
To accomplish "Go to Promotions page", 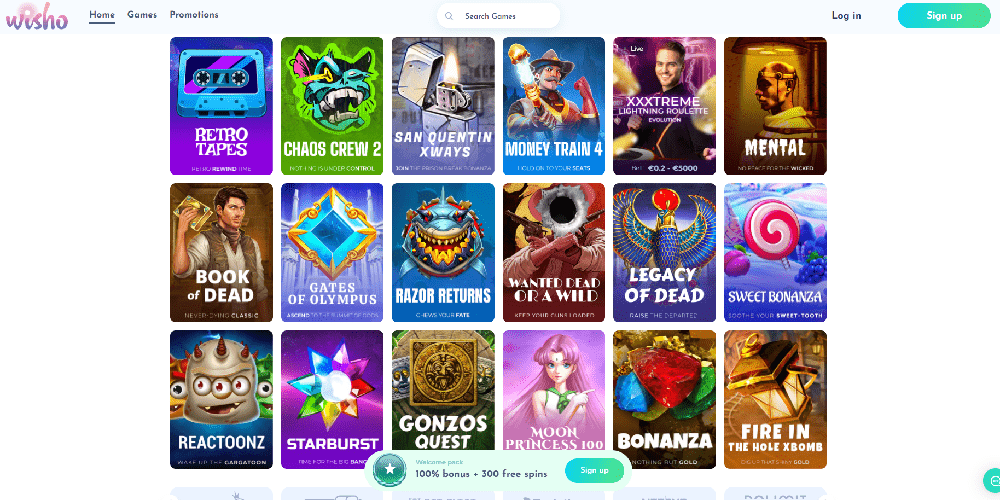I will (194, 15).
